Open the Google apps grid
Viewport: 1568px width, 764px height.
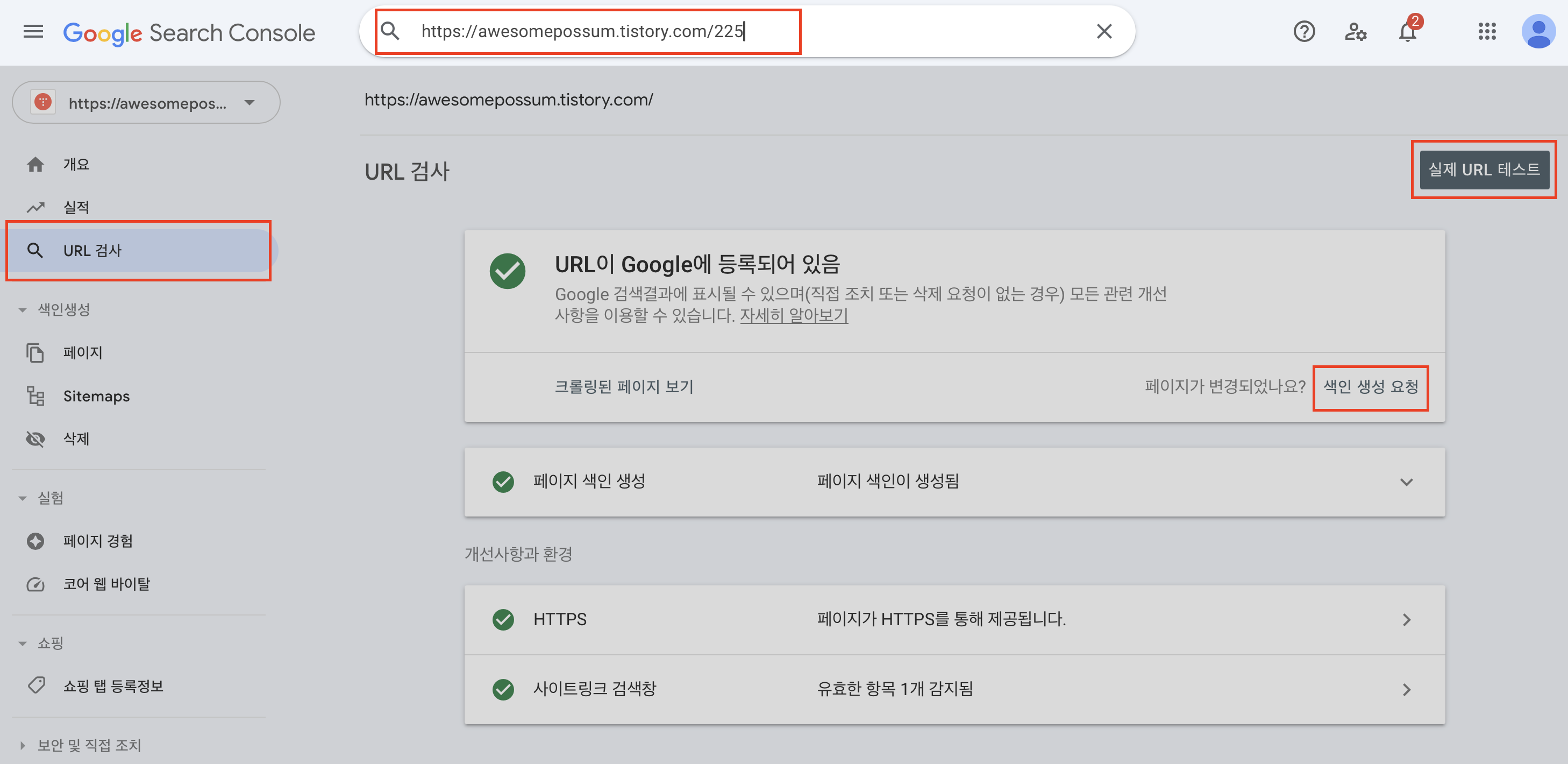point(1487,32)
